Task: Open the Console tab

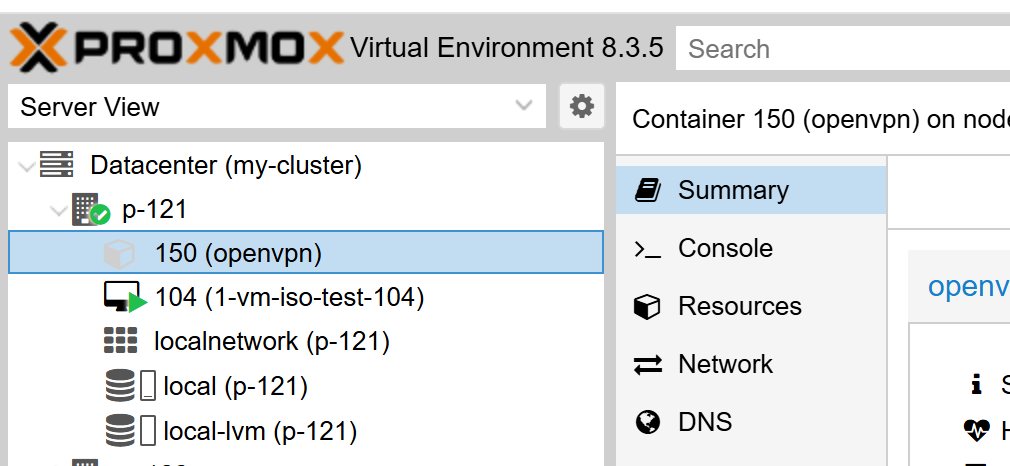Action: coord(751,248)
